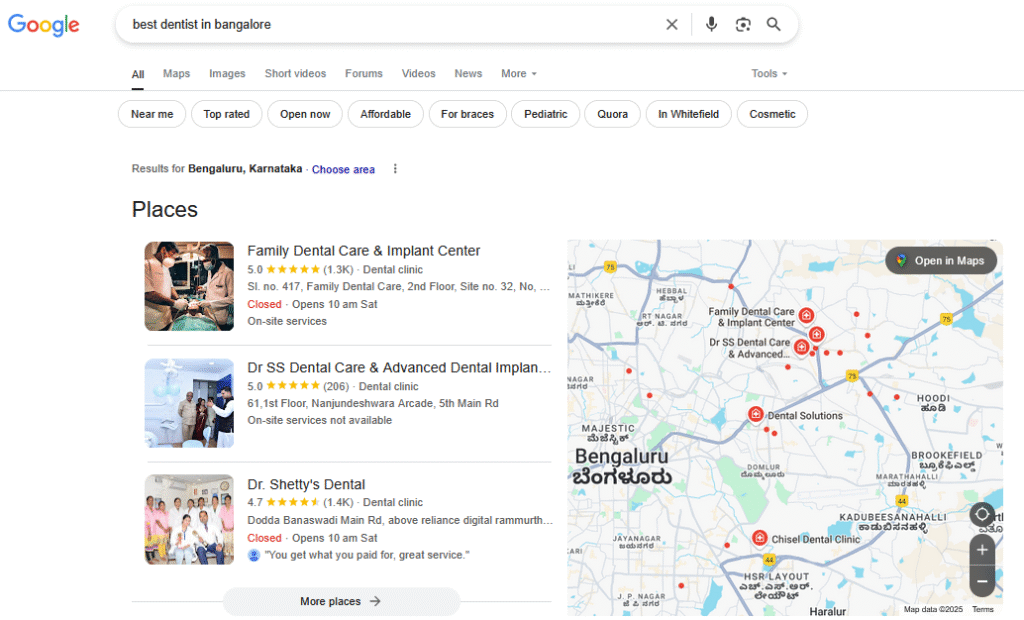This screenshot has height=620, width=1024.
Task: Click the "On-site services not available" text
Action: [319, 421]
